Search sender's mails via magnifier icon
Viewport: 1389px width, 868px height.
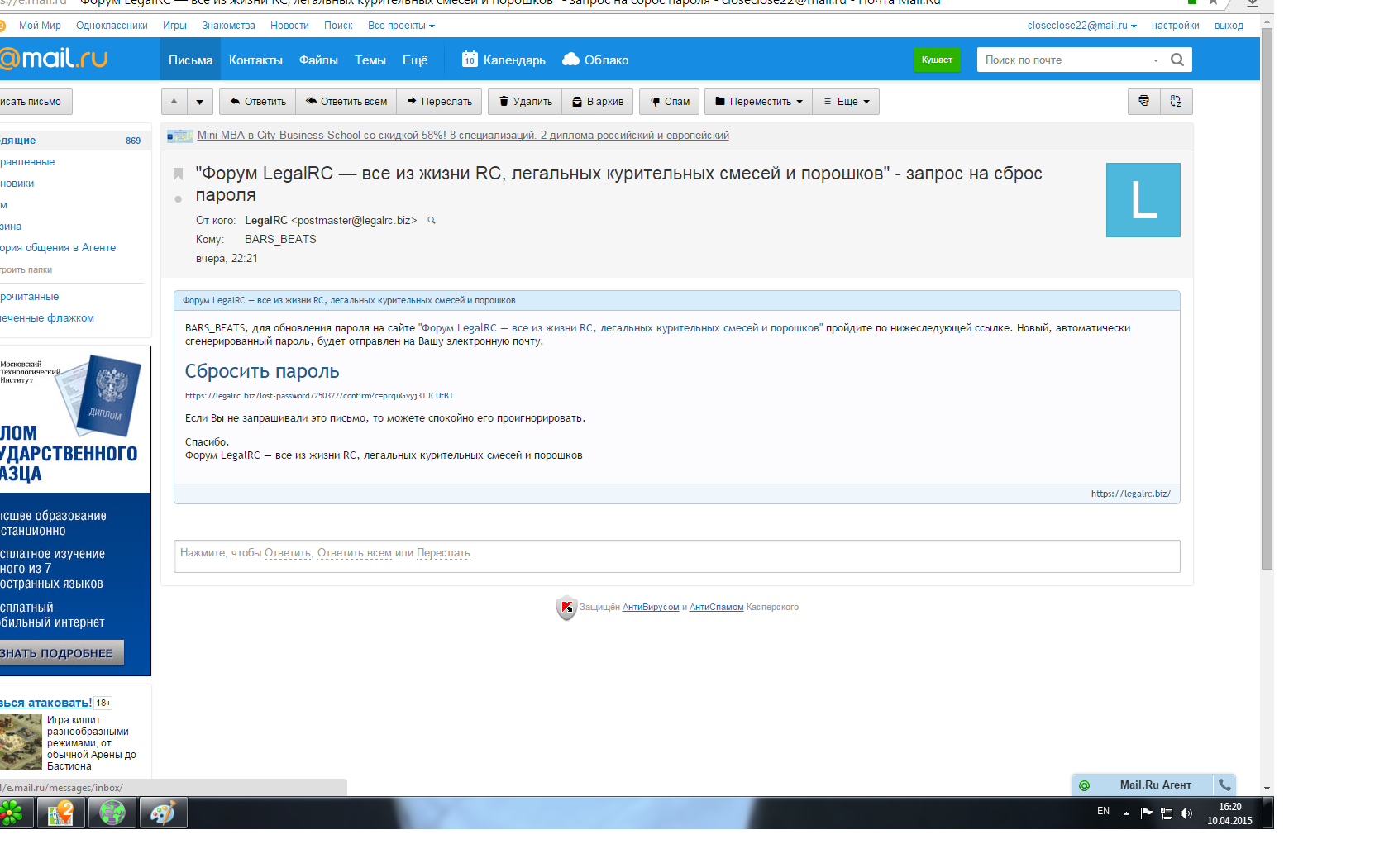431,221
